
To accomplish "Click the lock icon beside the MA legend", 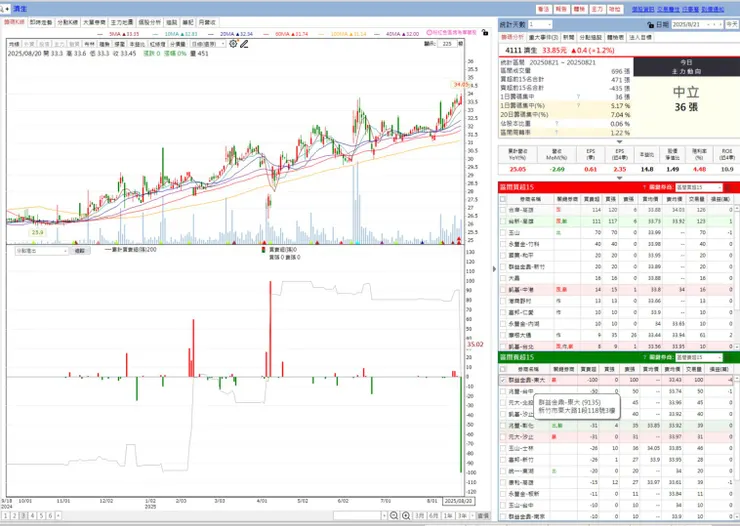I will (x=485, y=33).
